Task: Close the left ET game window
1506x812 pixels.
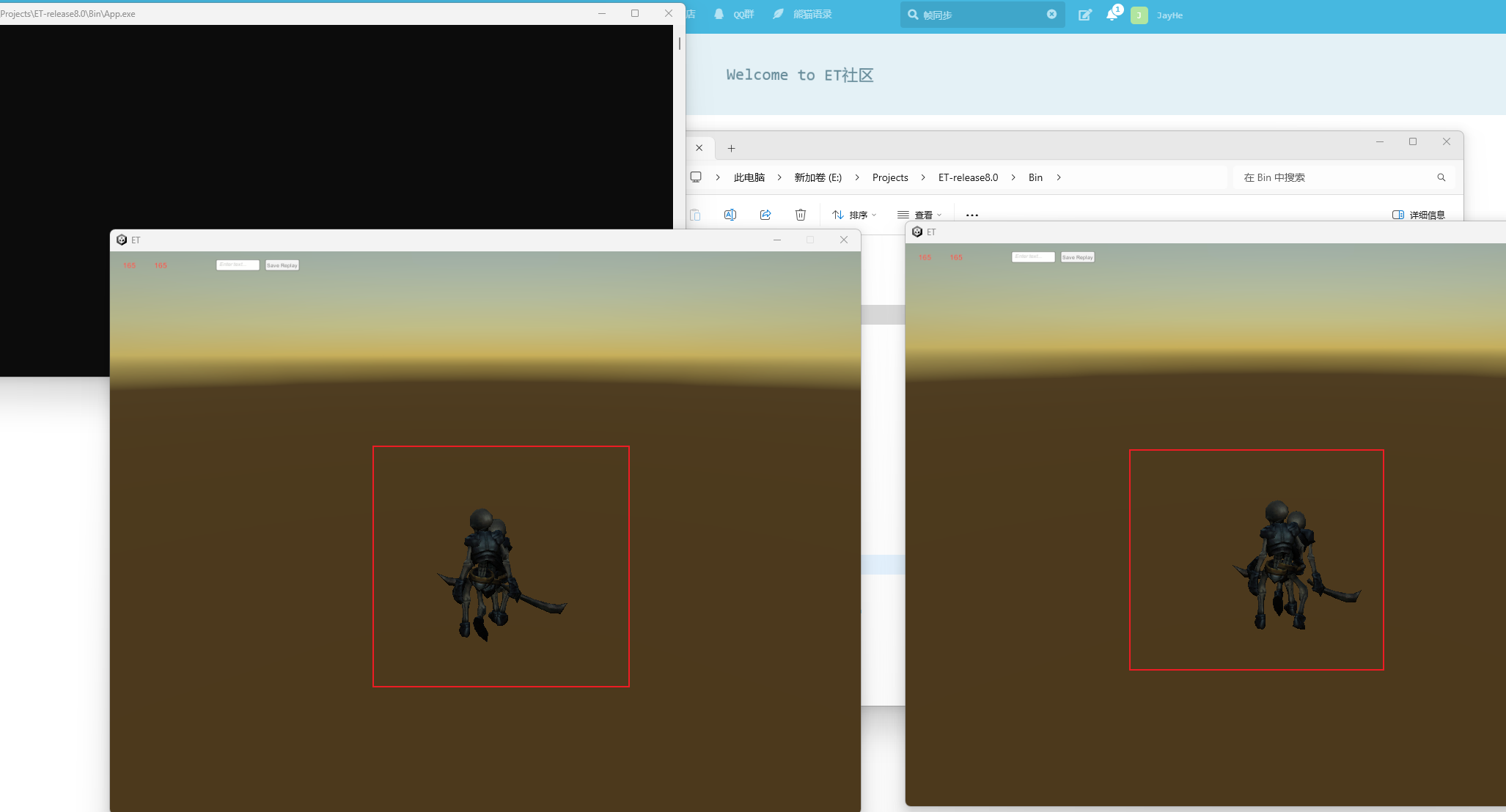Action: tap(844, 240)
